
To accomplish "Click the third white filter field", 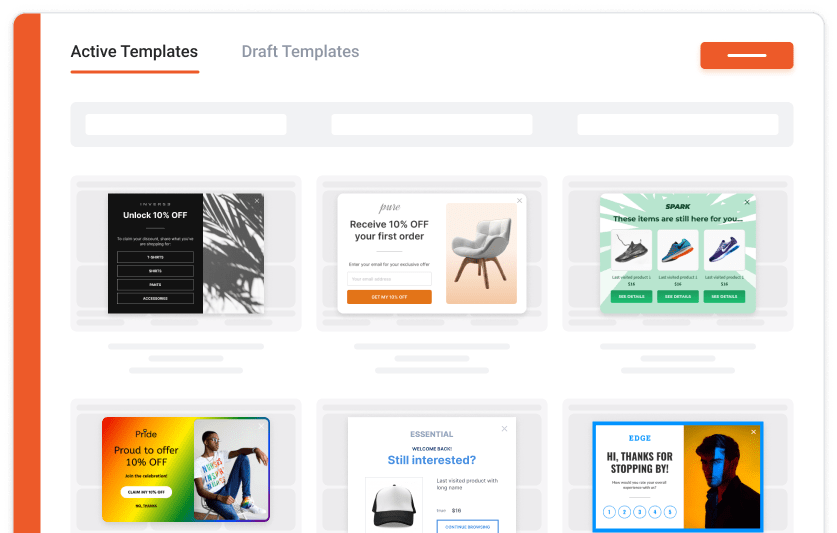I will tap(677, 124).
